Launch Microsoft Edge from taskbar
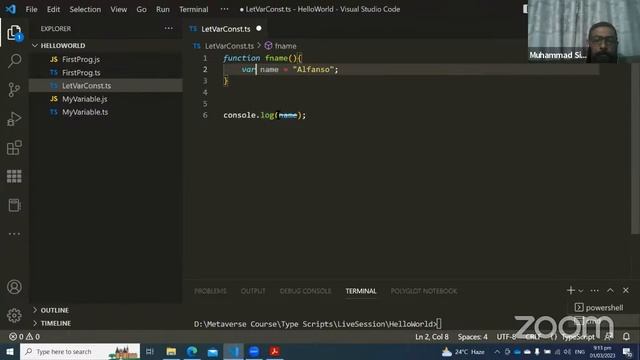This screenshot has width=640, height=360. (192, 351)
